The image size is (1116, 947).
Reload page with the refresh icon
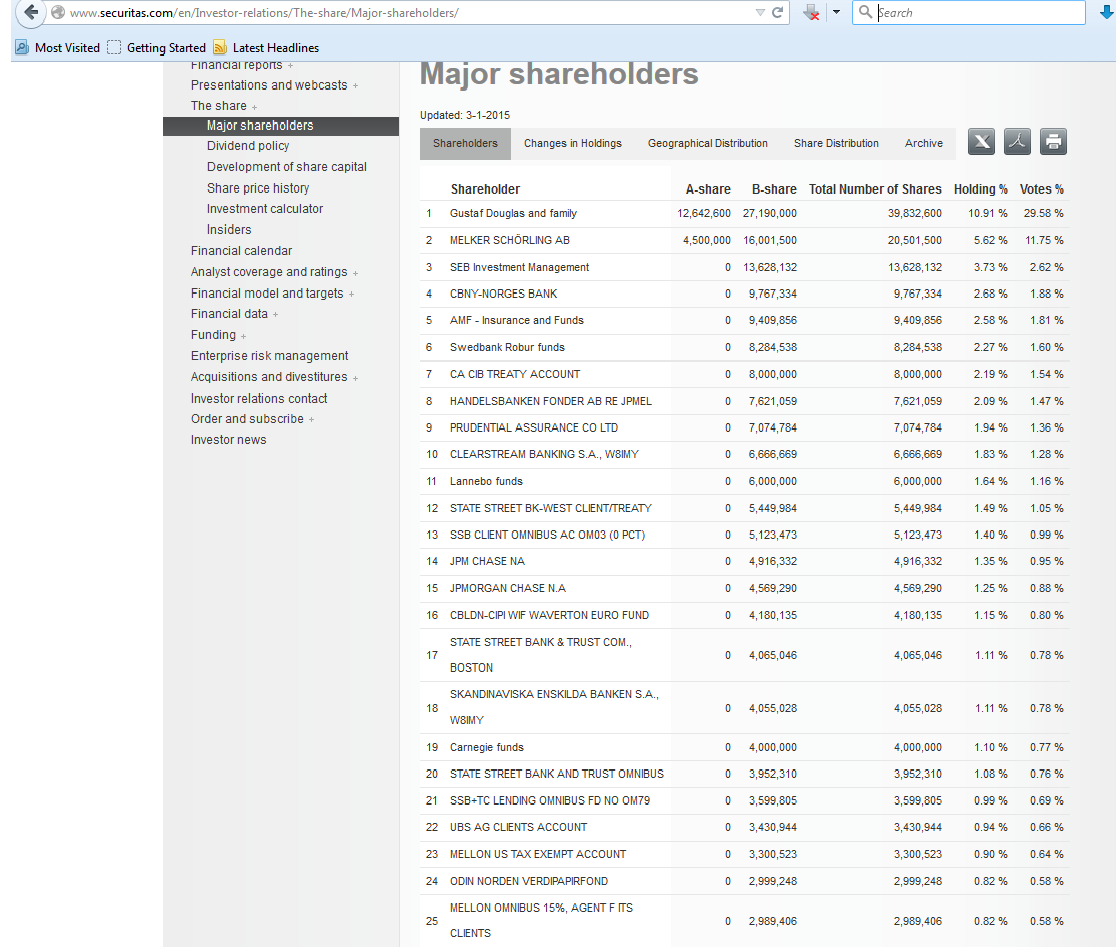778,12
